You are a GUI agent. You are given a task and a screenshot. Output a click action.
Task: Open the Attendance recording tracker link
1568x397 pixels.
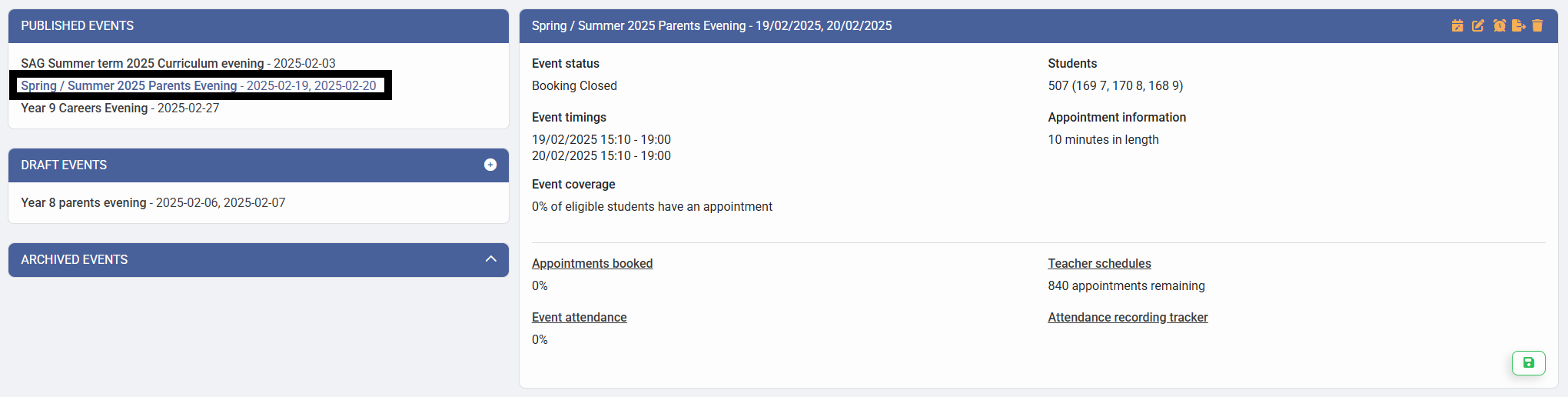(1128, 318)
